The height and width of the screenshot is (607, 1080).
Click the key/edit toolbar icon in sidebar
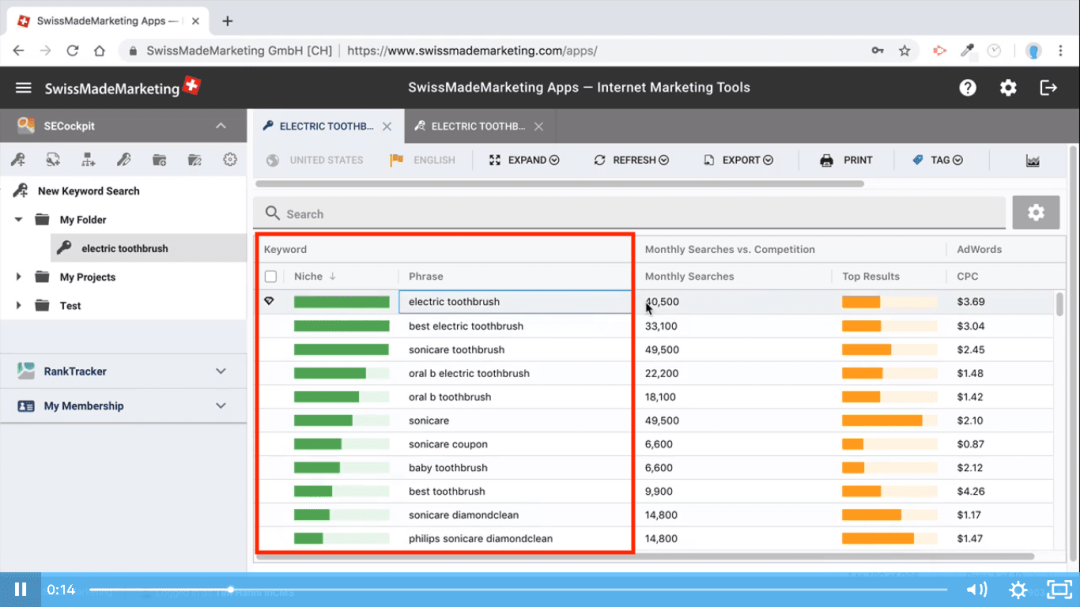(124, 160)
